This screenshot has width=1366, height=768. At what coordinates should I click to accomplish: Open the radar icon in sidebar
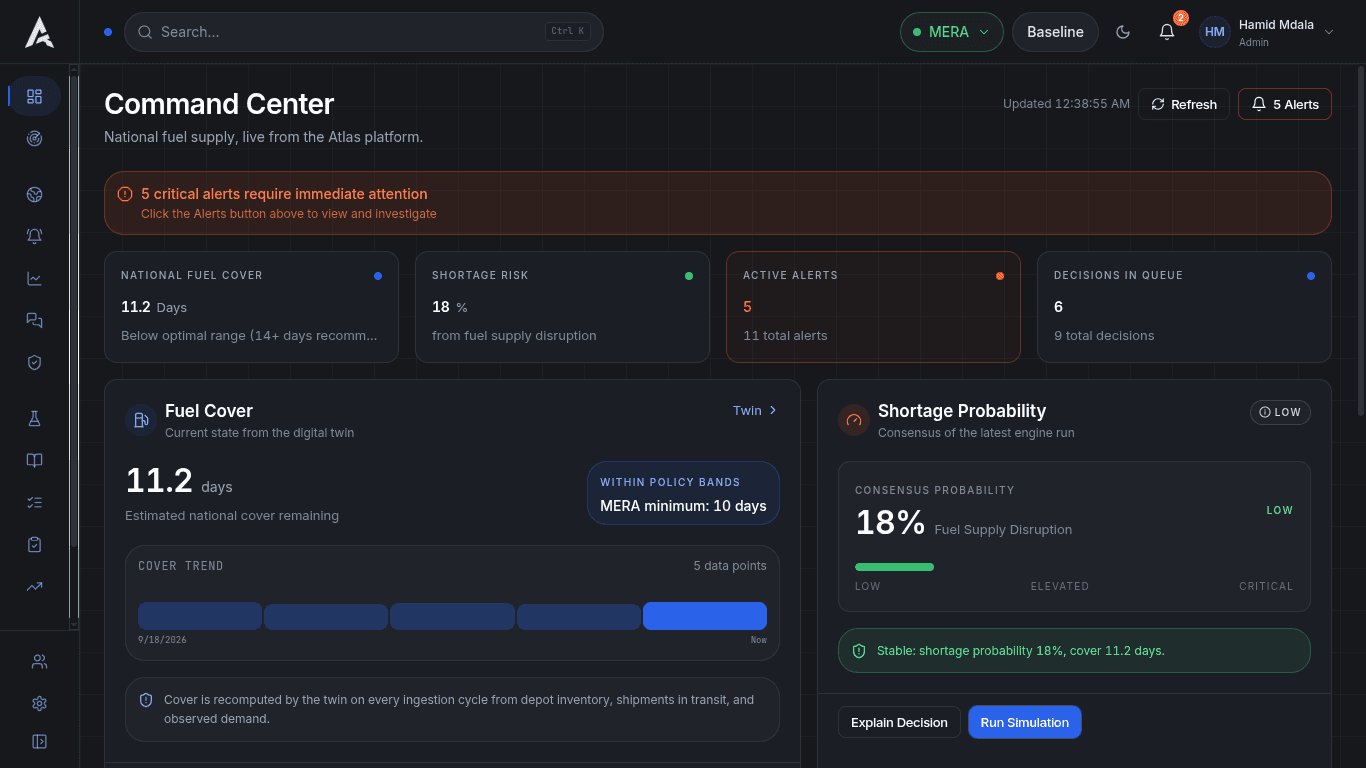(34, 139)
